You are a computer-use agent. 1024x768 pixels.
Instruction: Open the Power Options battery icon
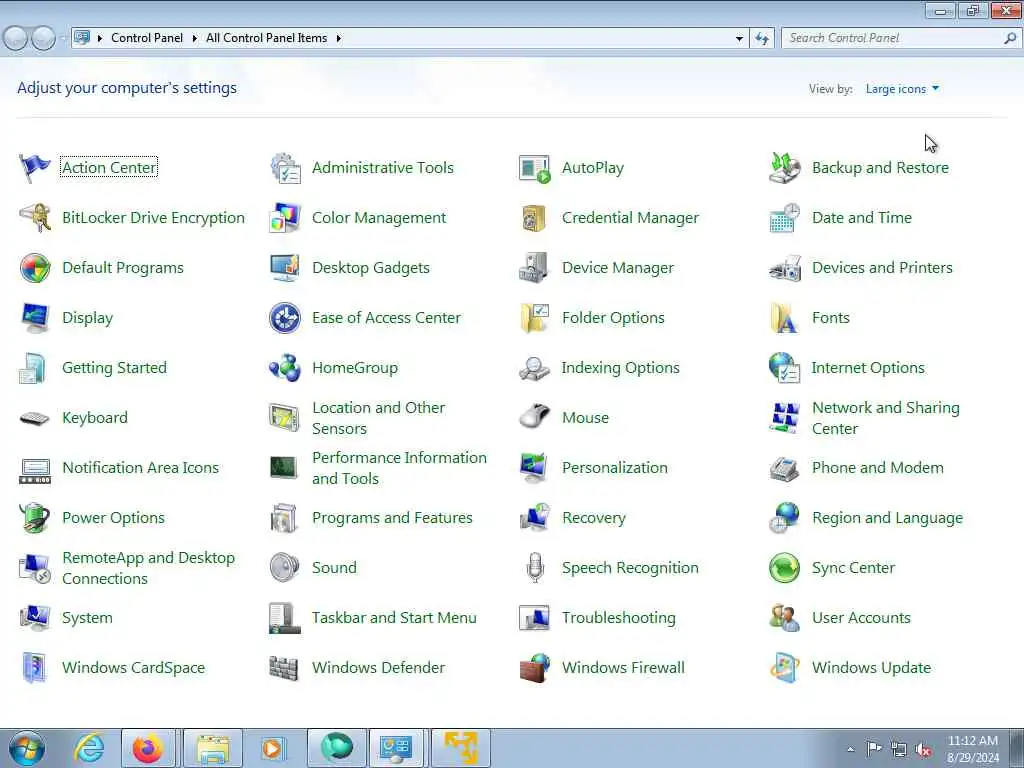pos(35,518)
